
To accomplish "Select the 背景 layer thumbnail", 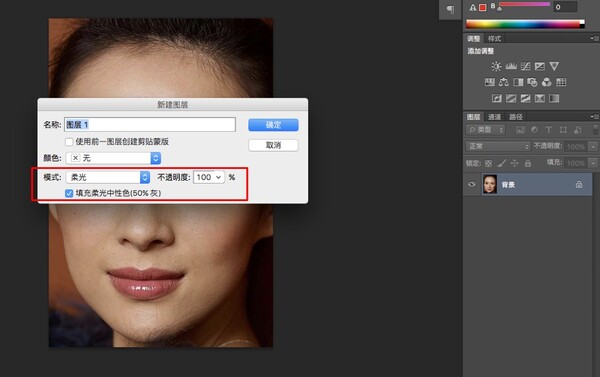I will tap(489, 184).
